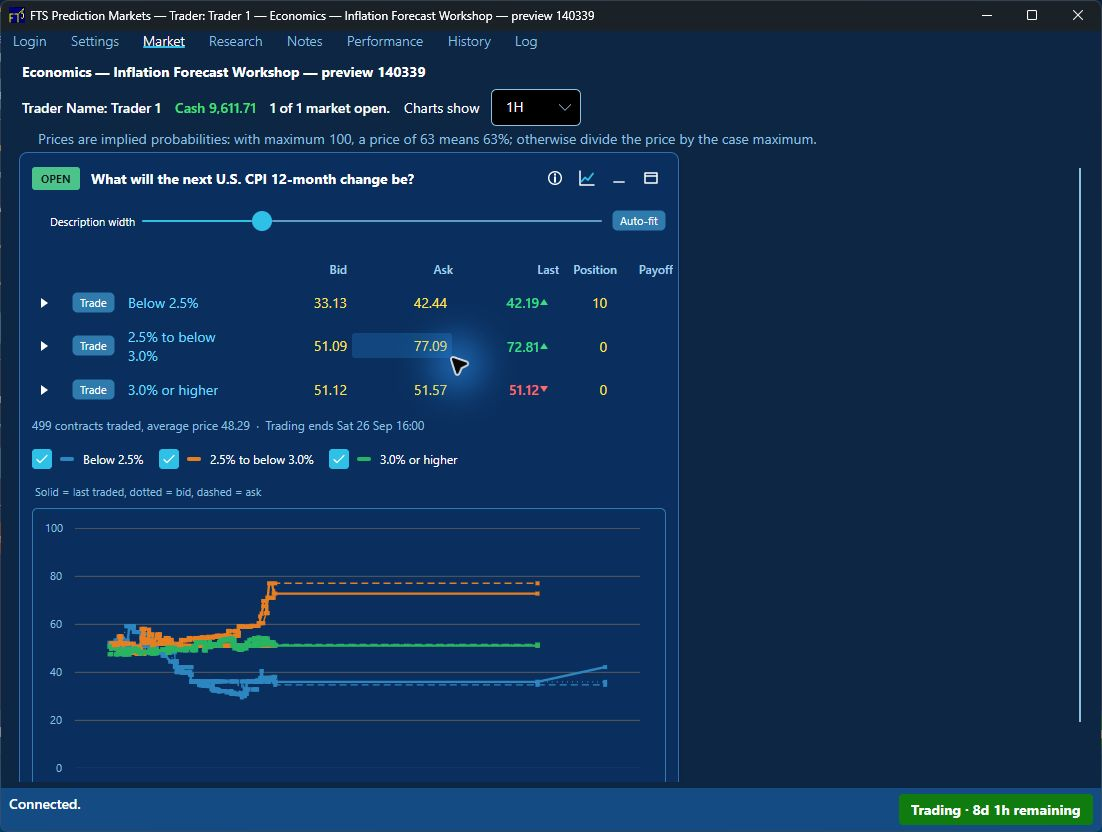
Task: Expand the Below 2.5% row
Action: (x=44, y=303)
